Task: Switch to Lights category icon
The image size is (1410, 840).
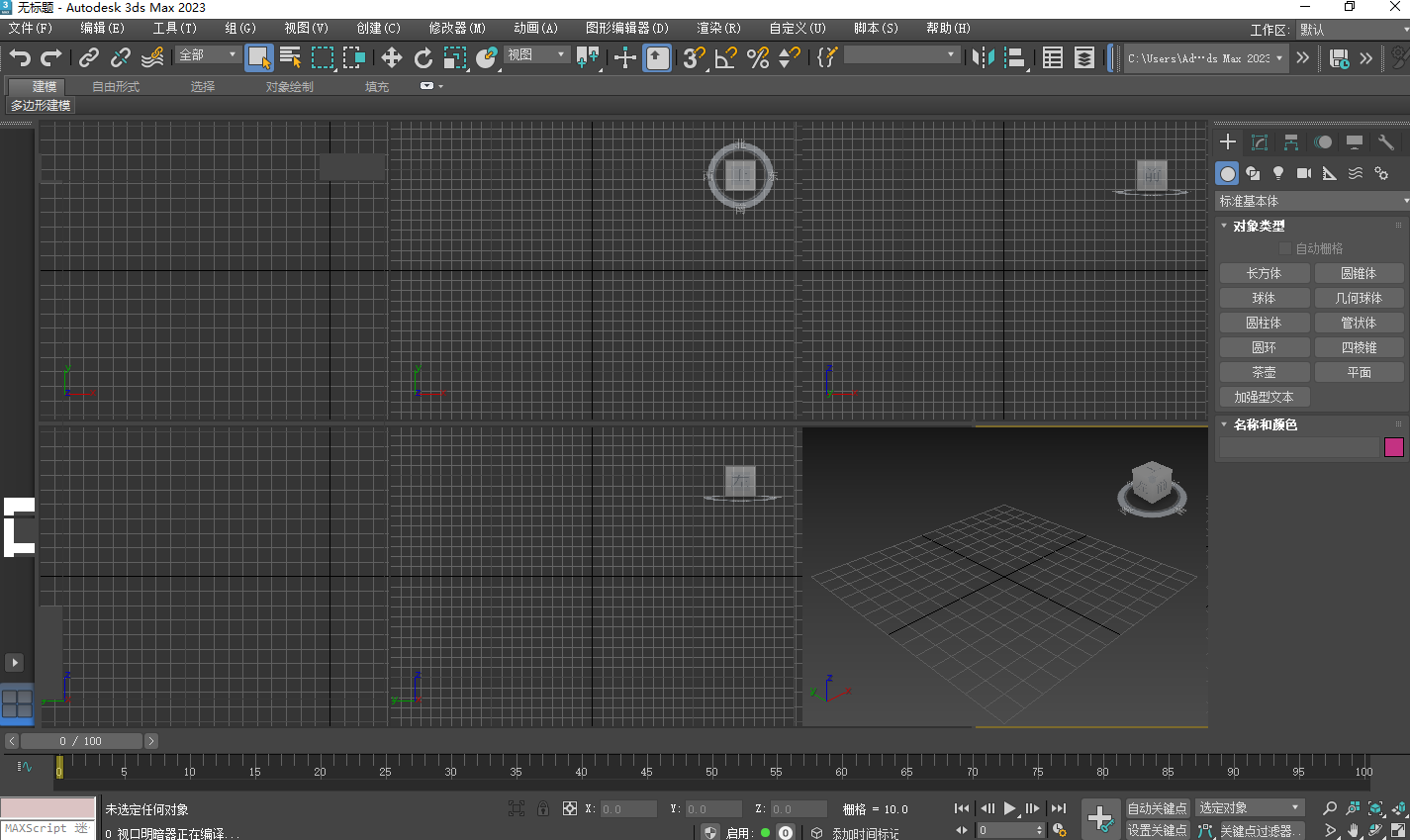Action: pyautogui.click(x=1278, y=173)
